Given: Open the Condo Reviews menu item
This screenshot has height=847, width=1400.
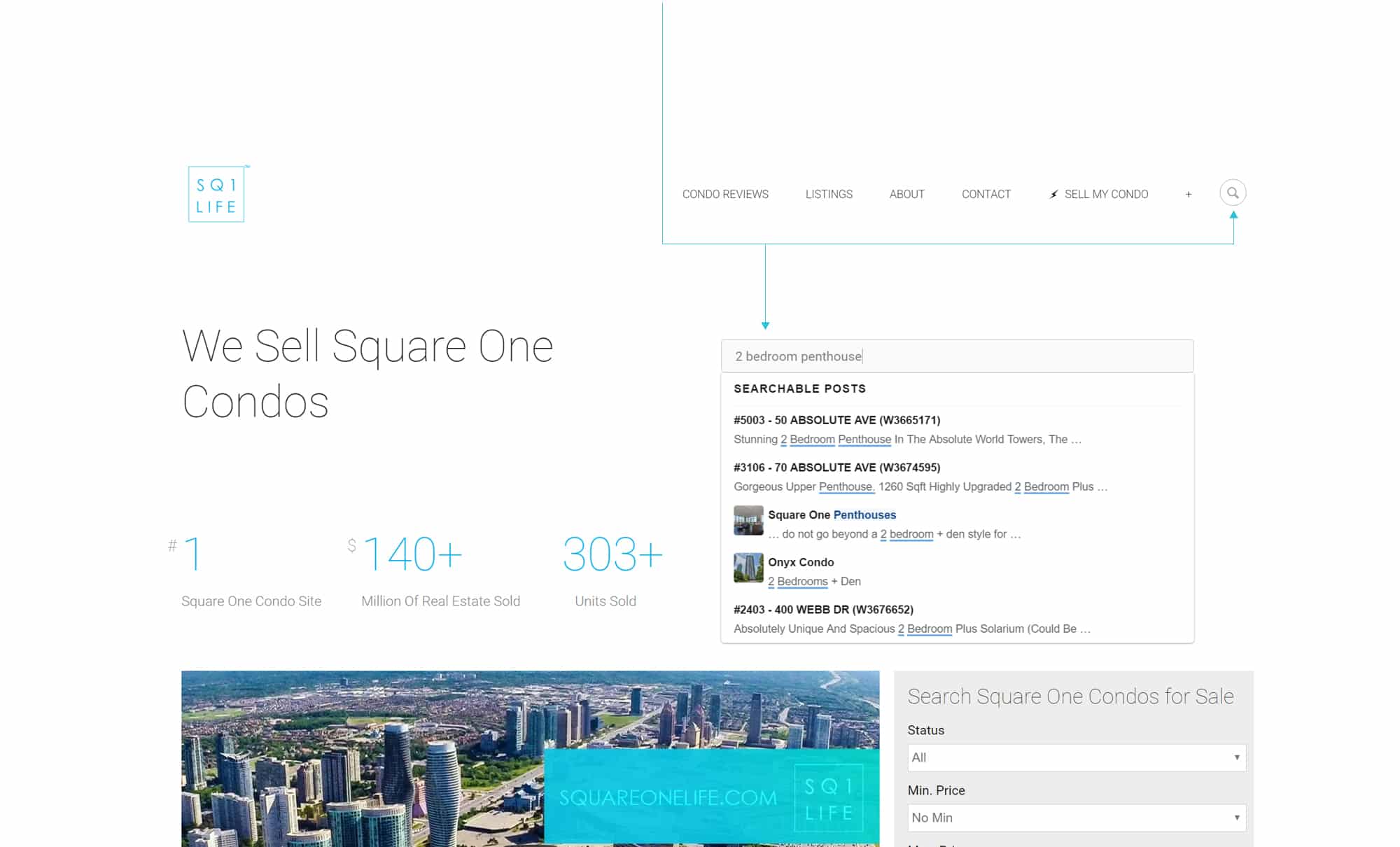Looking at the screenshot, I should point(725,195).
